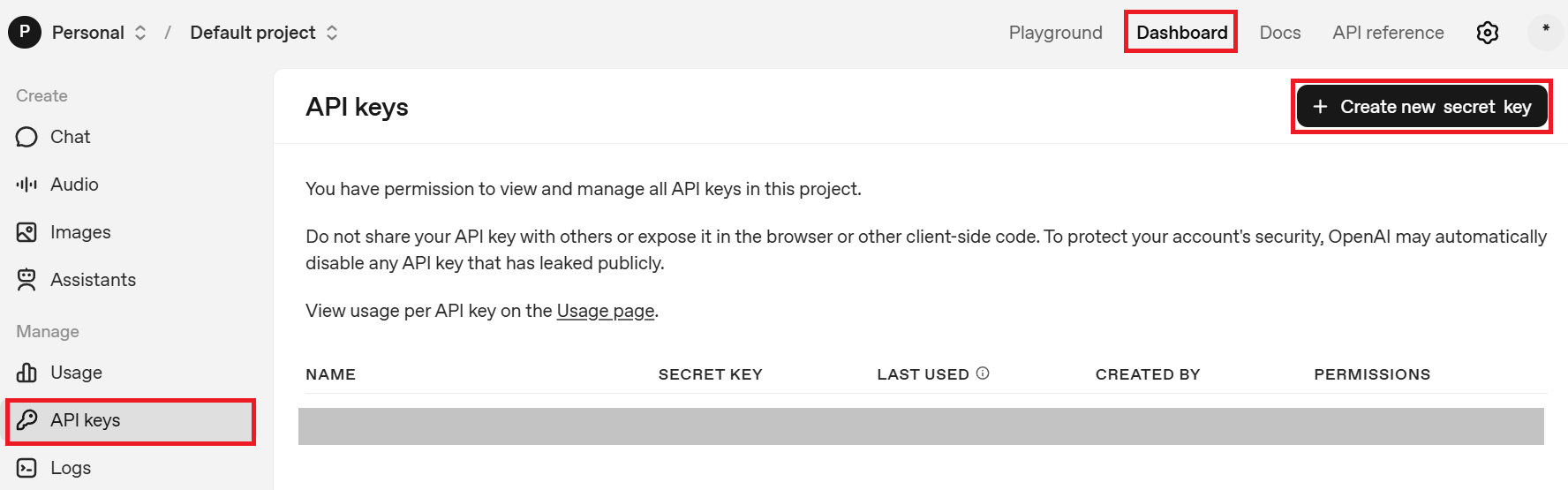Open the Docs tab
This screenshot has width=1568, height=490.
tap(1279, 33)
